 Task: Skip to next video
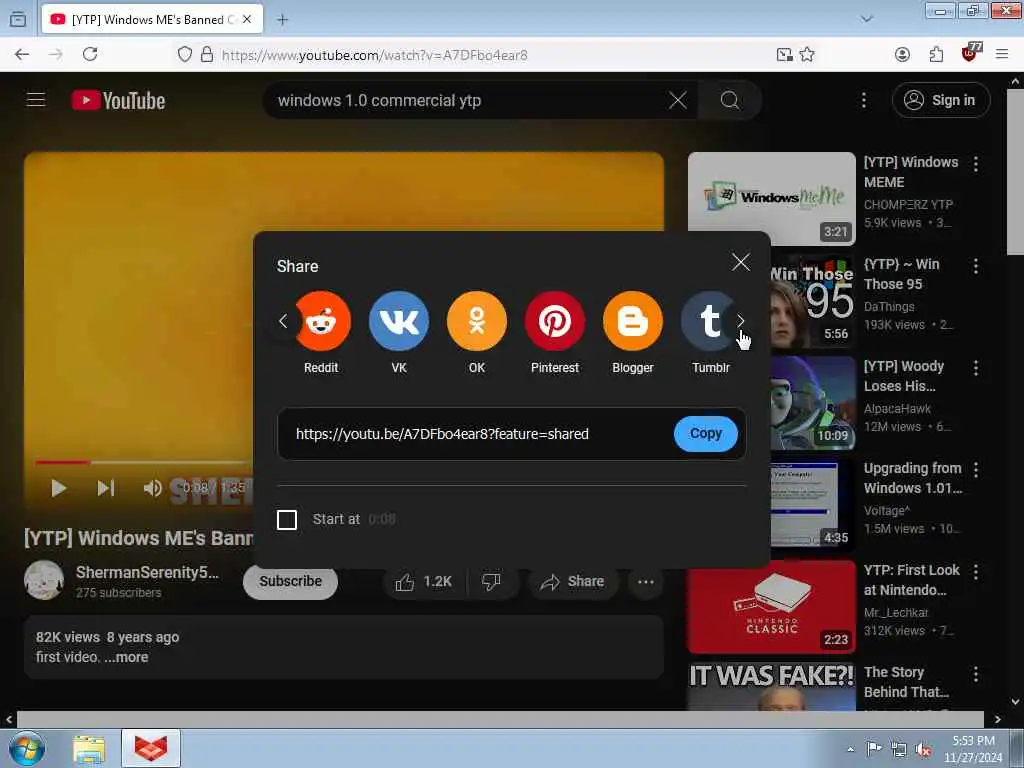coord(106,488)
